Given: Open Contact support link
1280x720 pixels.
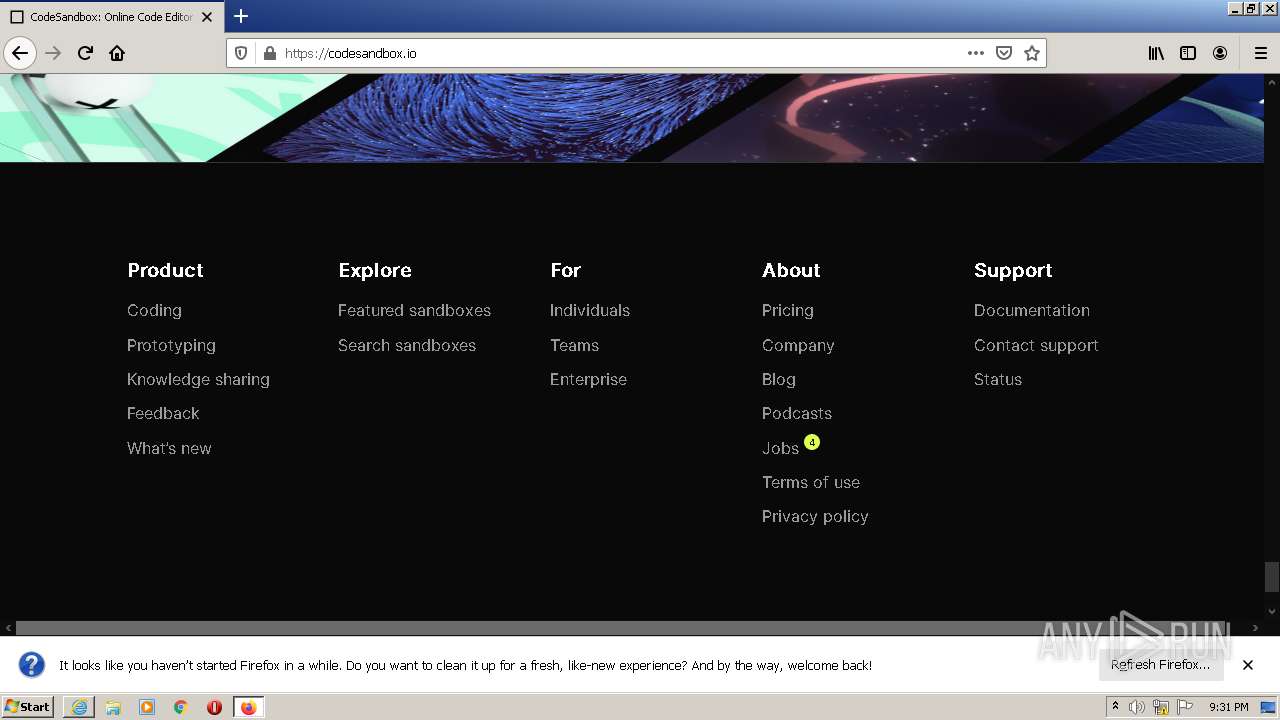Looking at the screenshot, I should tap(1036, 345).
